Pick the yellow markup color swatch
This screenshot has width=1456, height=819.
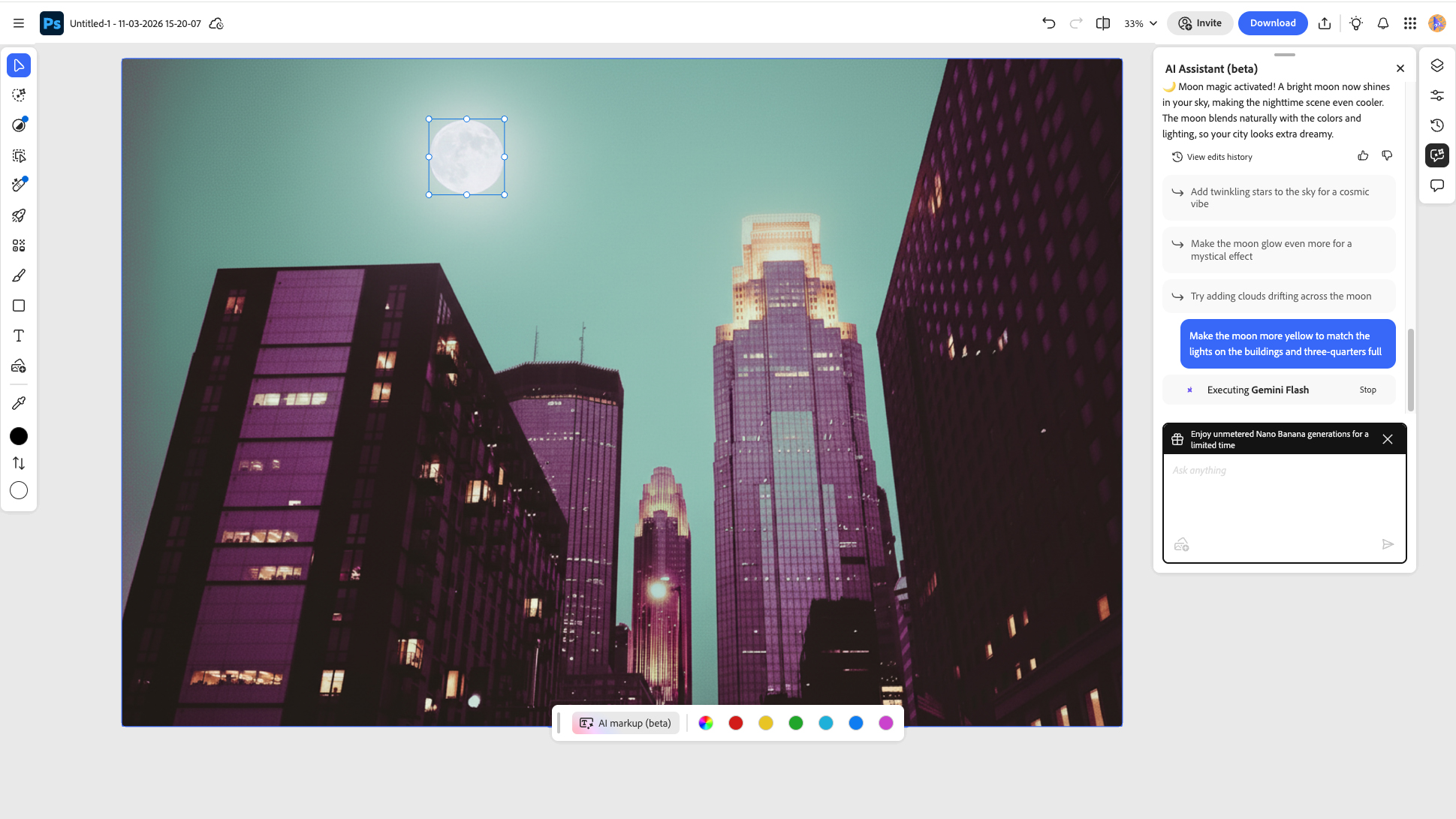766,723
